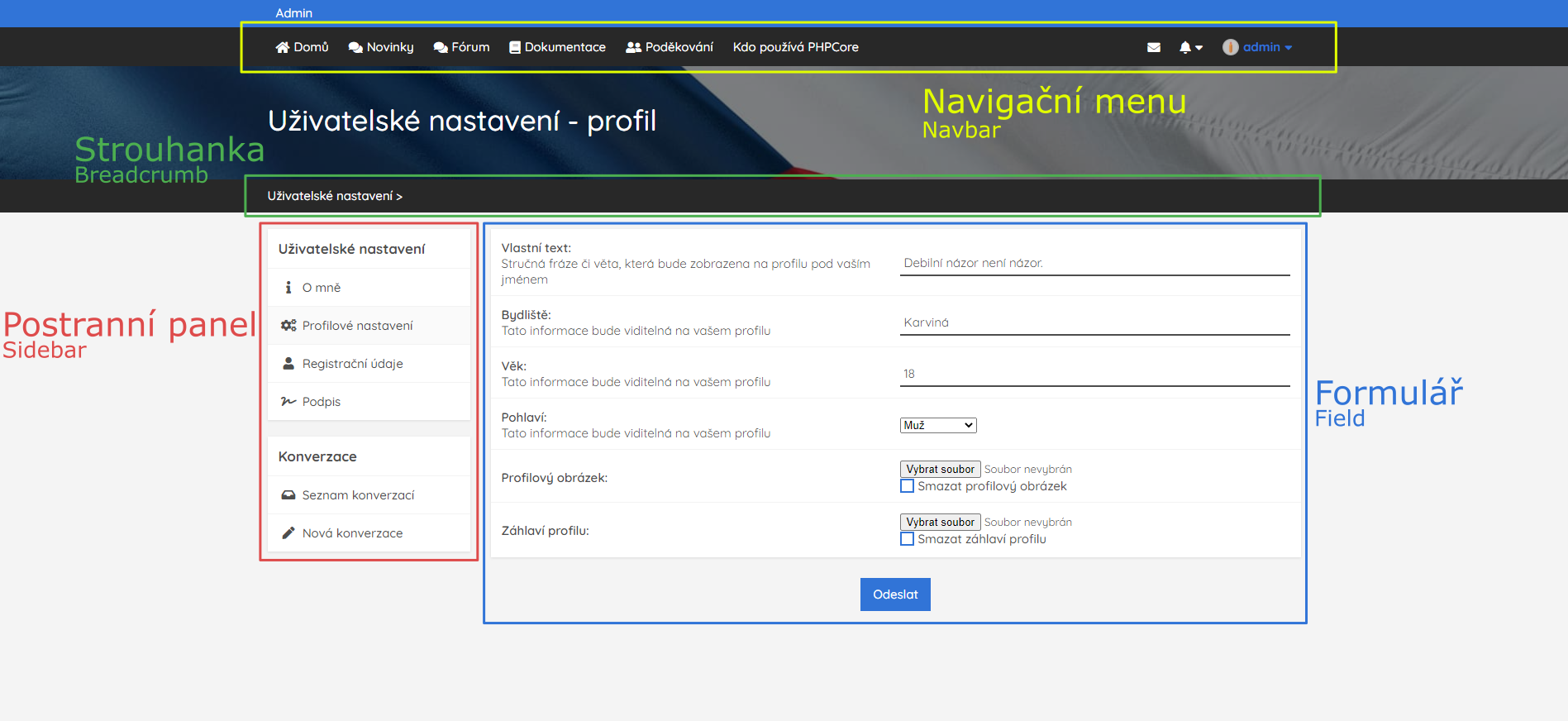Image resolution: width=1568 pixels, height=721 pixels.
Task: Click the bell notifications icon
Action: 1185,47
